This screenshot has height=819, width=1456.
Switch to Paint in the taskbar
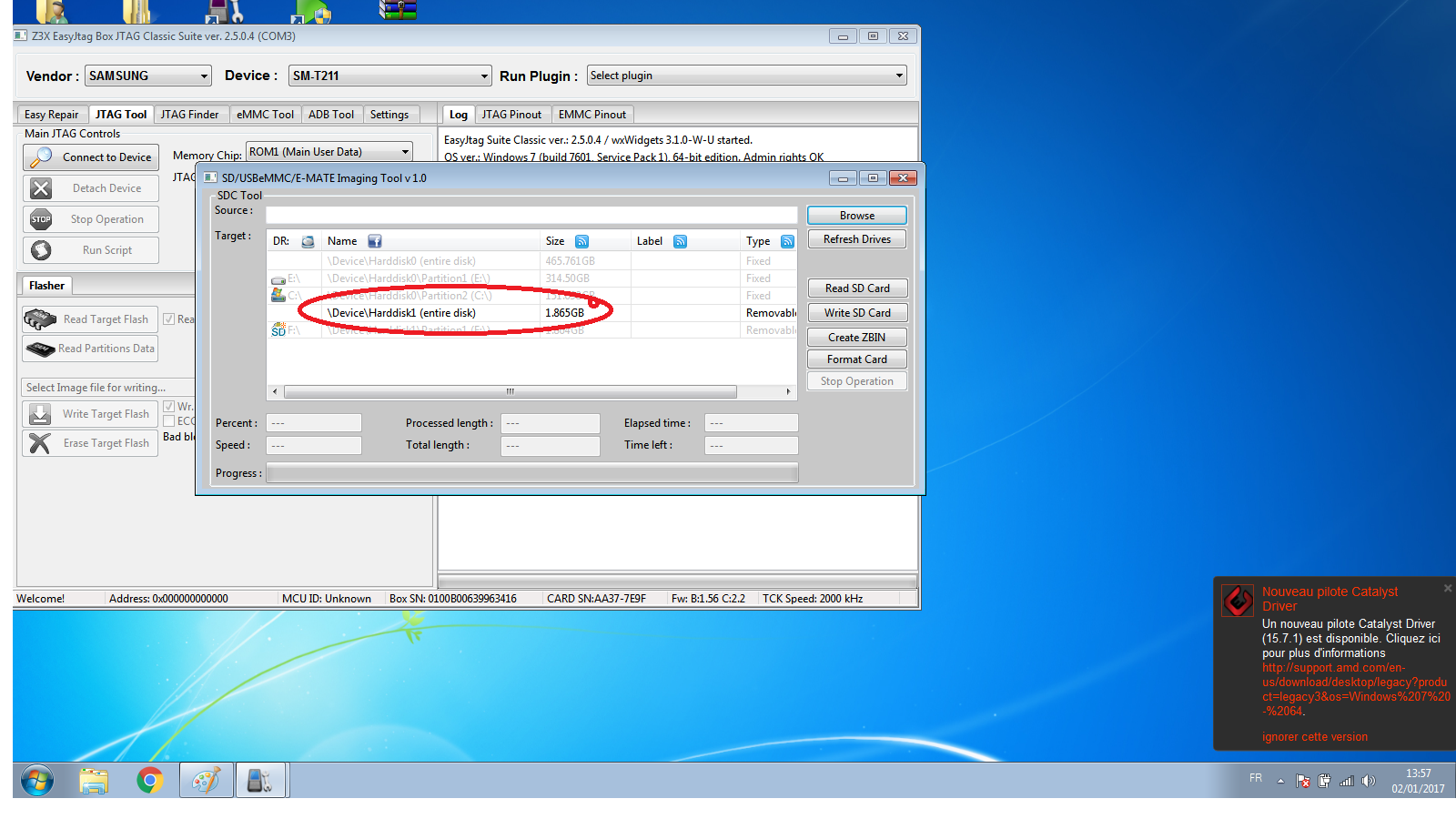pyautogui.click(x=206, y=780)
